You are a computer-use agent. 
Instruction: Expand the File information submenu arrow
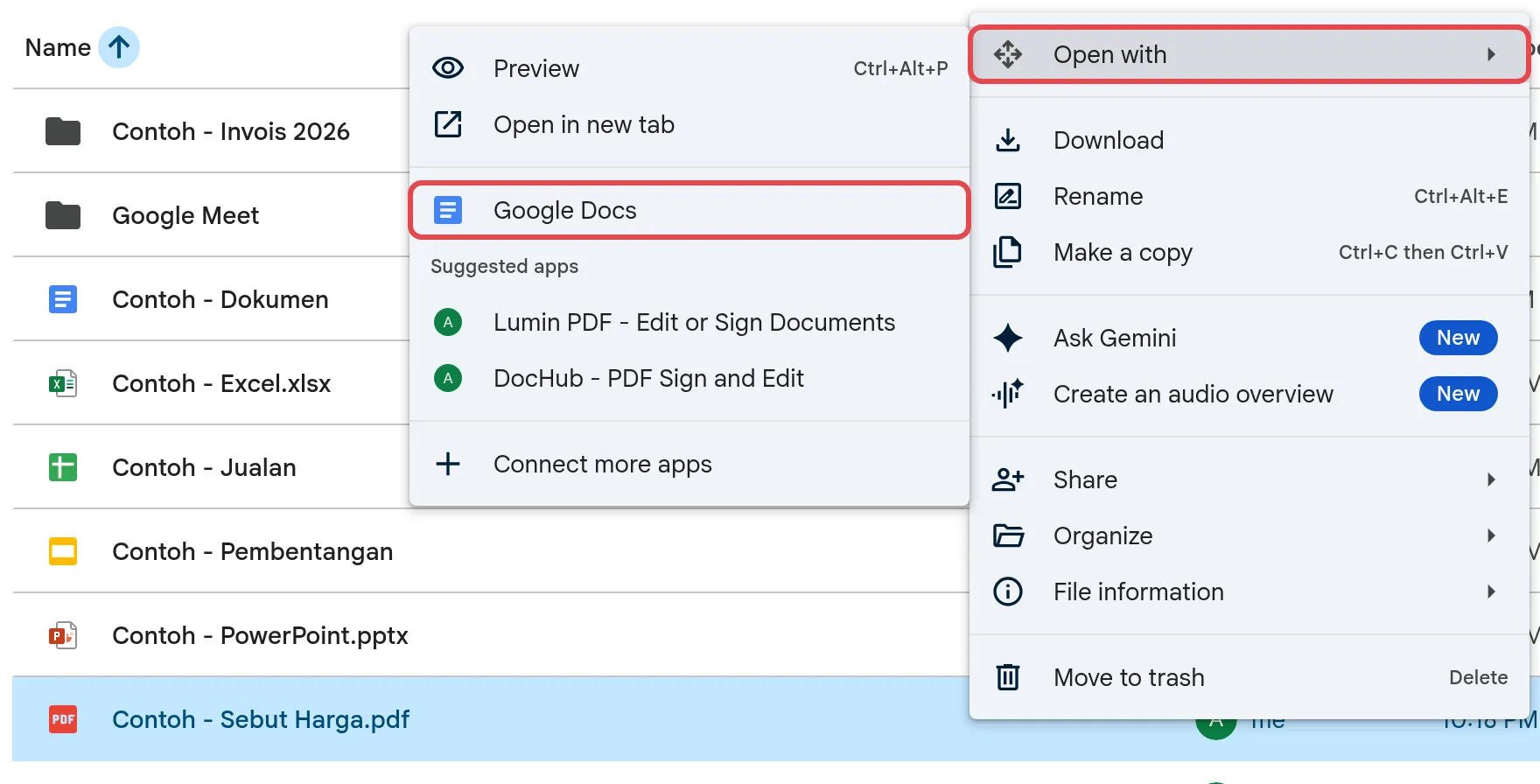1491,591
